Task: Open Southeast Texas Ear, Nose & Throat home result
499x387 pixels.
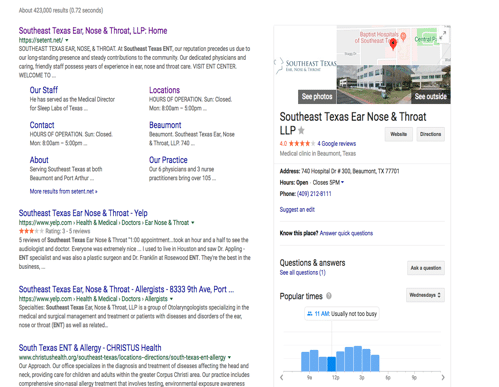Action: point(93,31)
